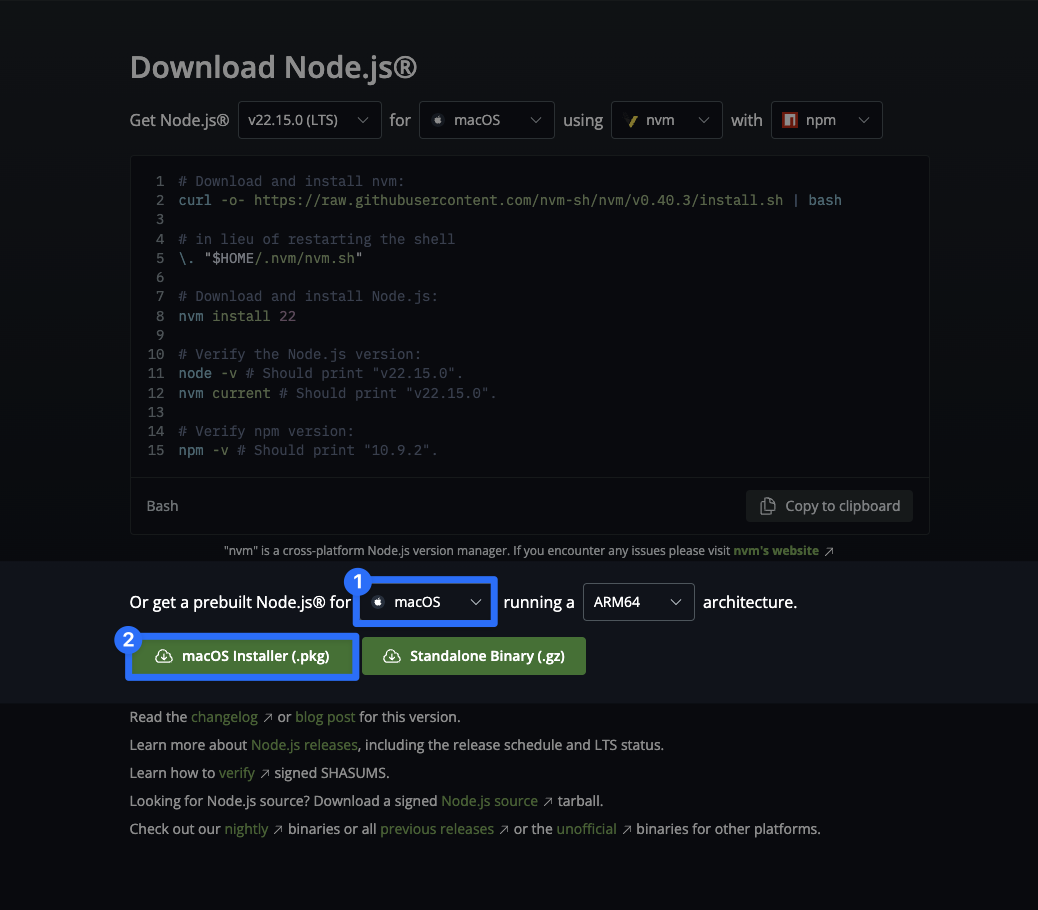Click external arrow icon after Node.js source
1038x910 pixels.
point(548,801)
